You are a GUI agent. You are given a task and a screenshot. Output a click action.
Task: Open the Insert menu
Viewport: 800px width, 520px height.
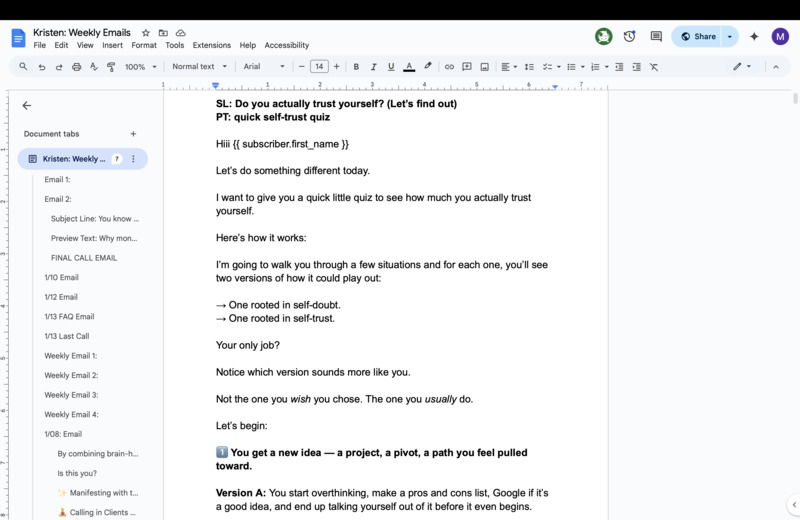[112, 45]
